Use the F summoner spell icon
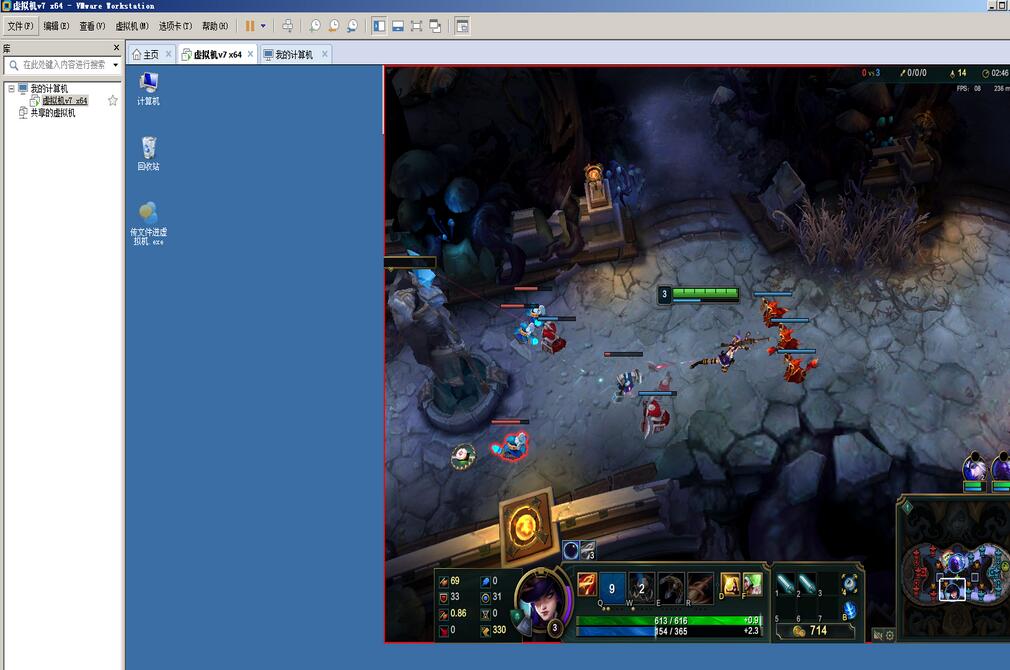Viewport: 1010px width, 670px height. click(x=752, y=584)
